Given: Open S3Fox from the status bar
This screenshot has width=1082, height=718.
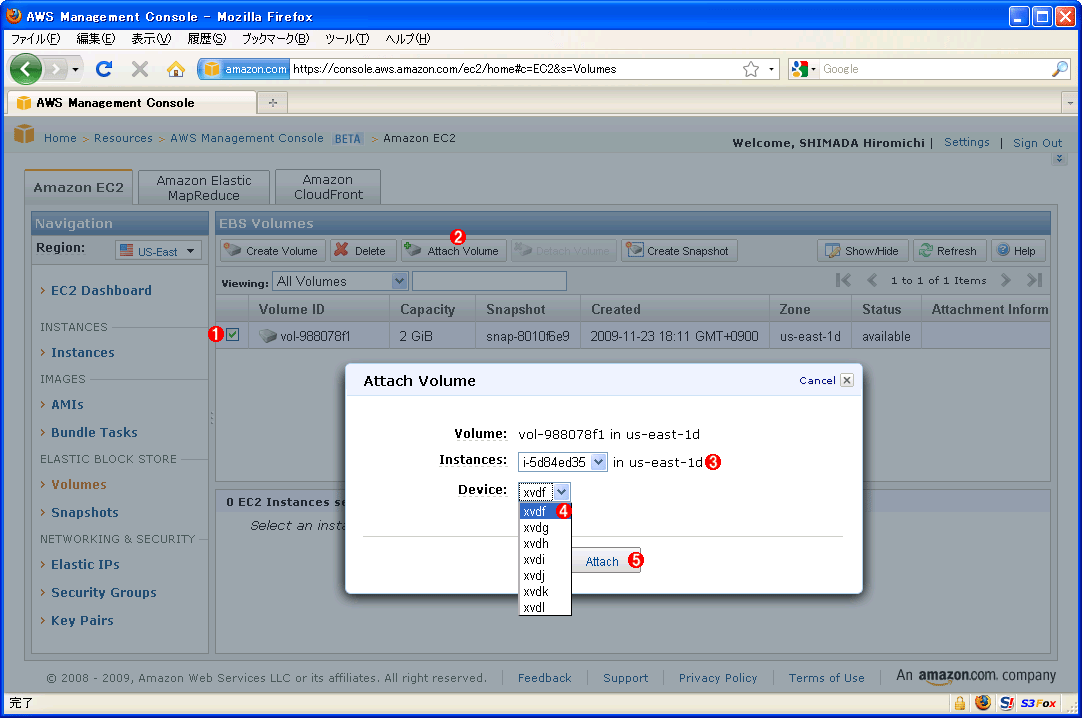Looking at the screenshot, I should tap(1039, 703).
